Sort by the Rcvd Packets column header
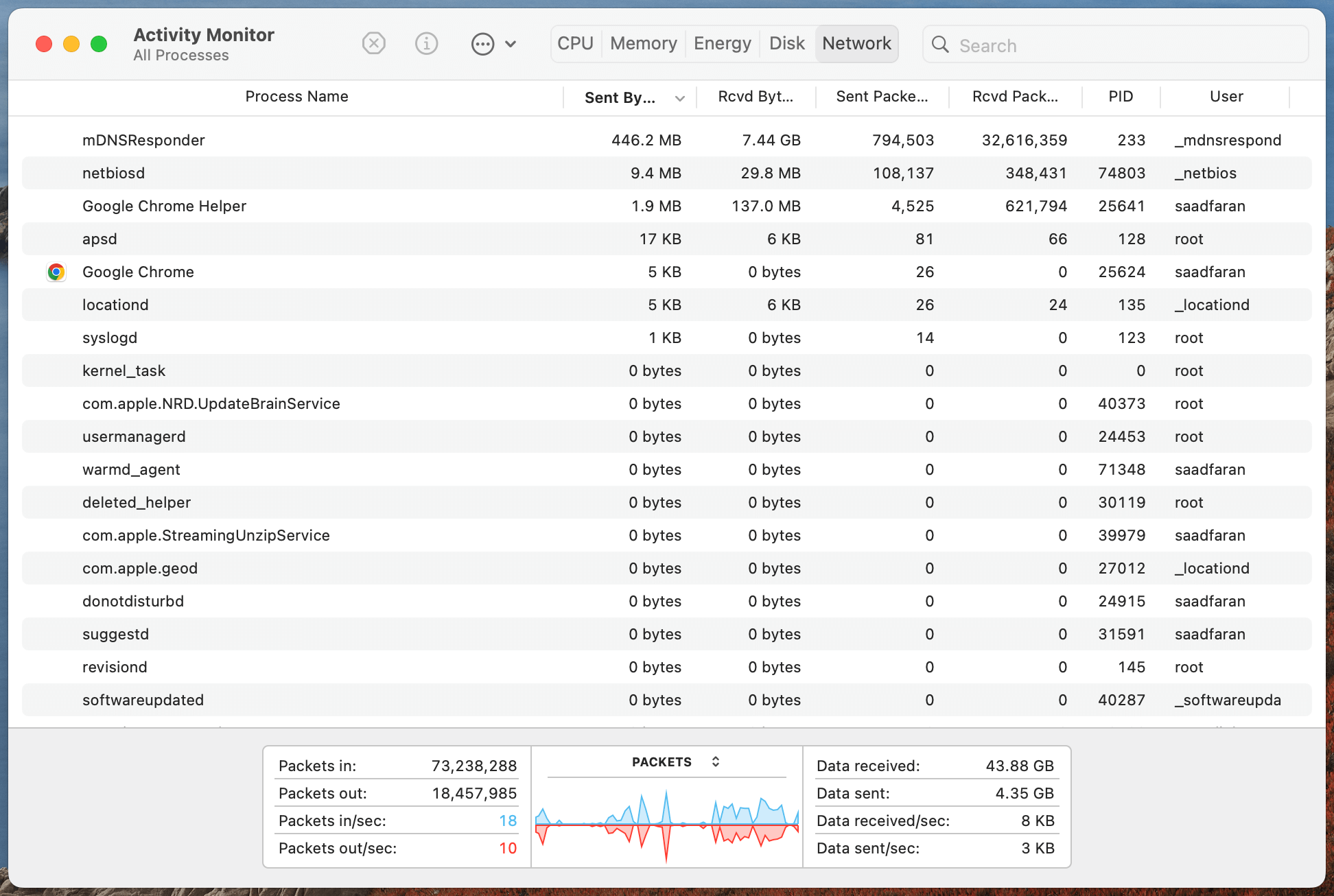 point(1015,97)
